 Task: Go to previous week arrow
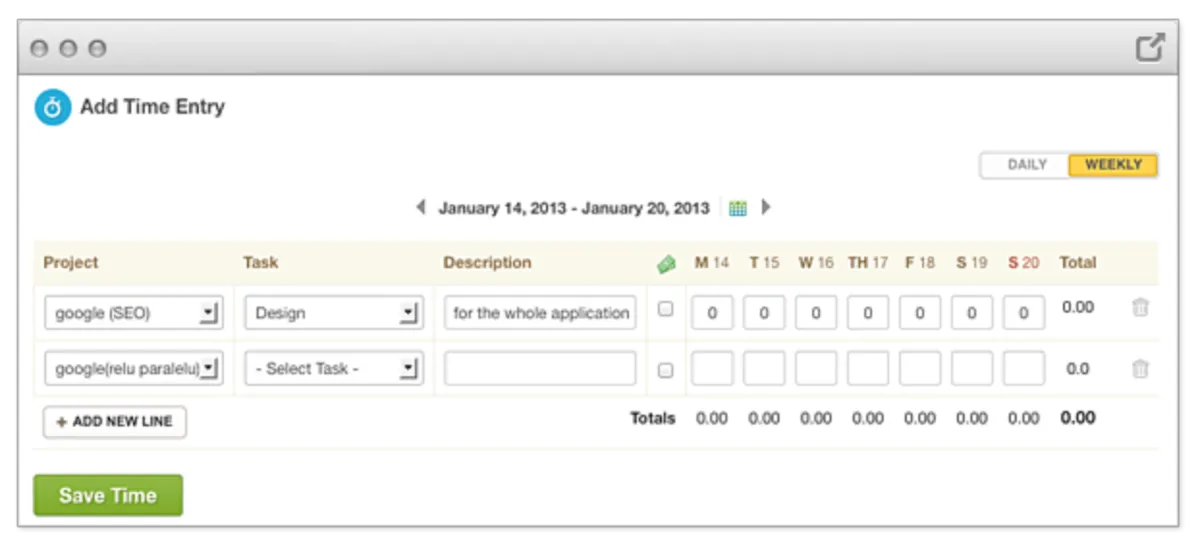421,208
